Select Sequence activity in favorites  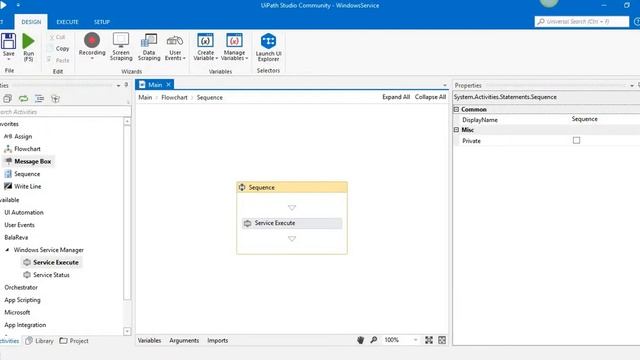[22, 174]
